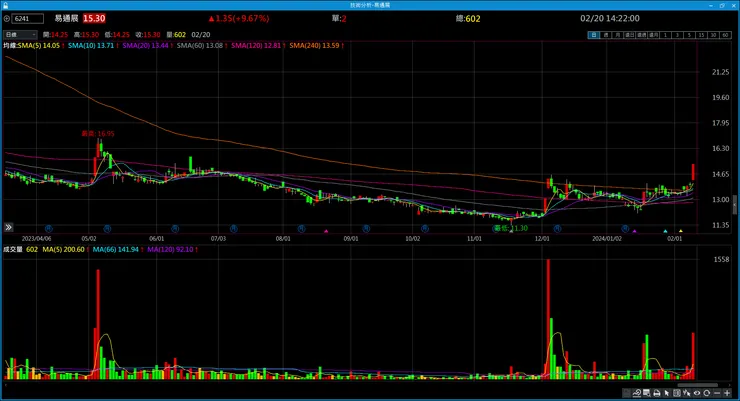Screen dimensions: 740x401
Task: Toggle the eye visibility icon in bottom toolbar
Action: (x=697, y=393)
